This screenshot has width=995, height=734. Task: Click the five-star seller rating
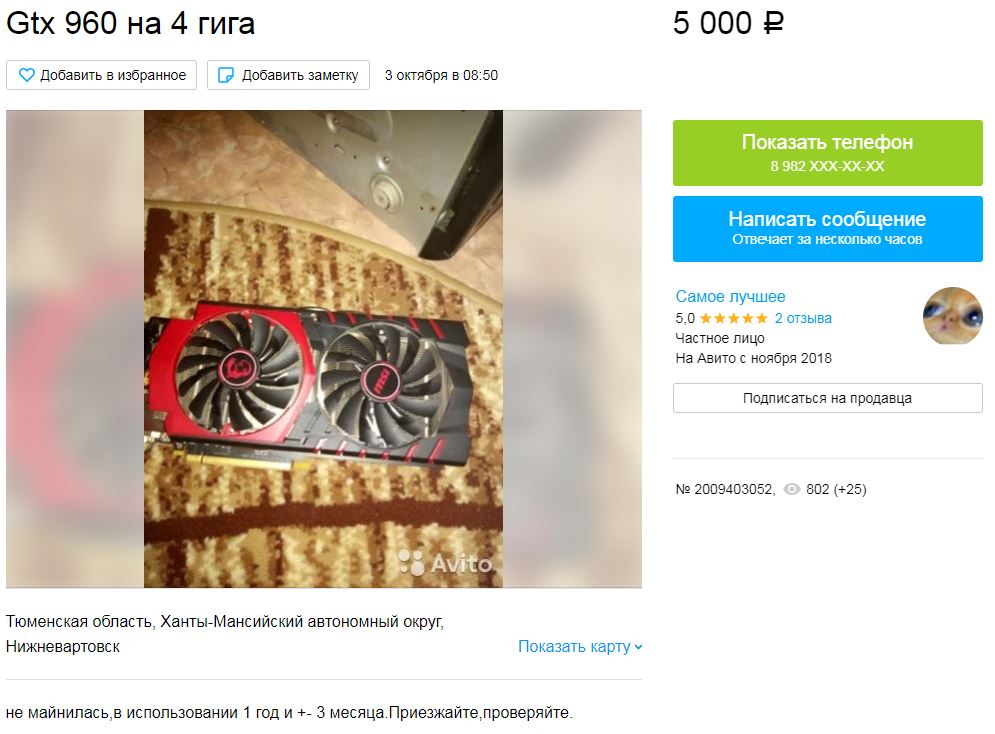point(734,318)
